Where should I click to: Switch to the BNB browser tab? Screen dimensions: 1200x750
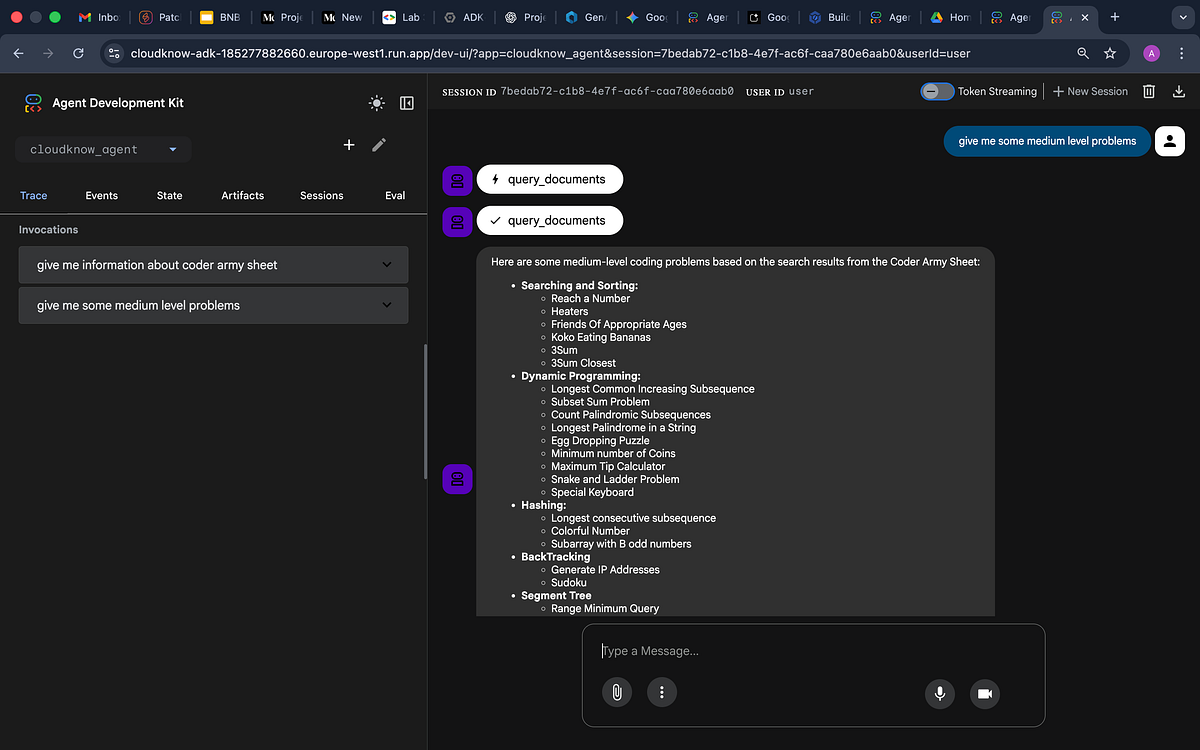pos(219,17)
